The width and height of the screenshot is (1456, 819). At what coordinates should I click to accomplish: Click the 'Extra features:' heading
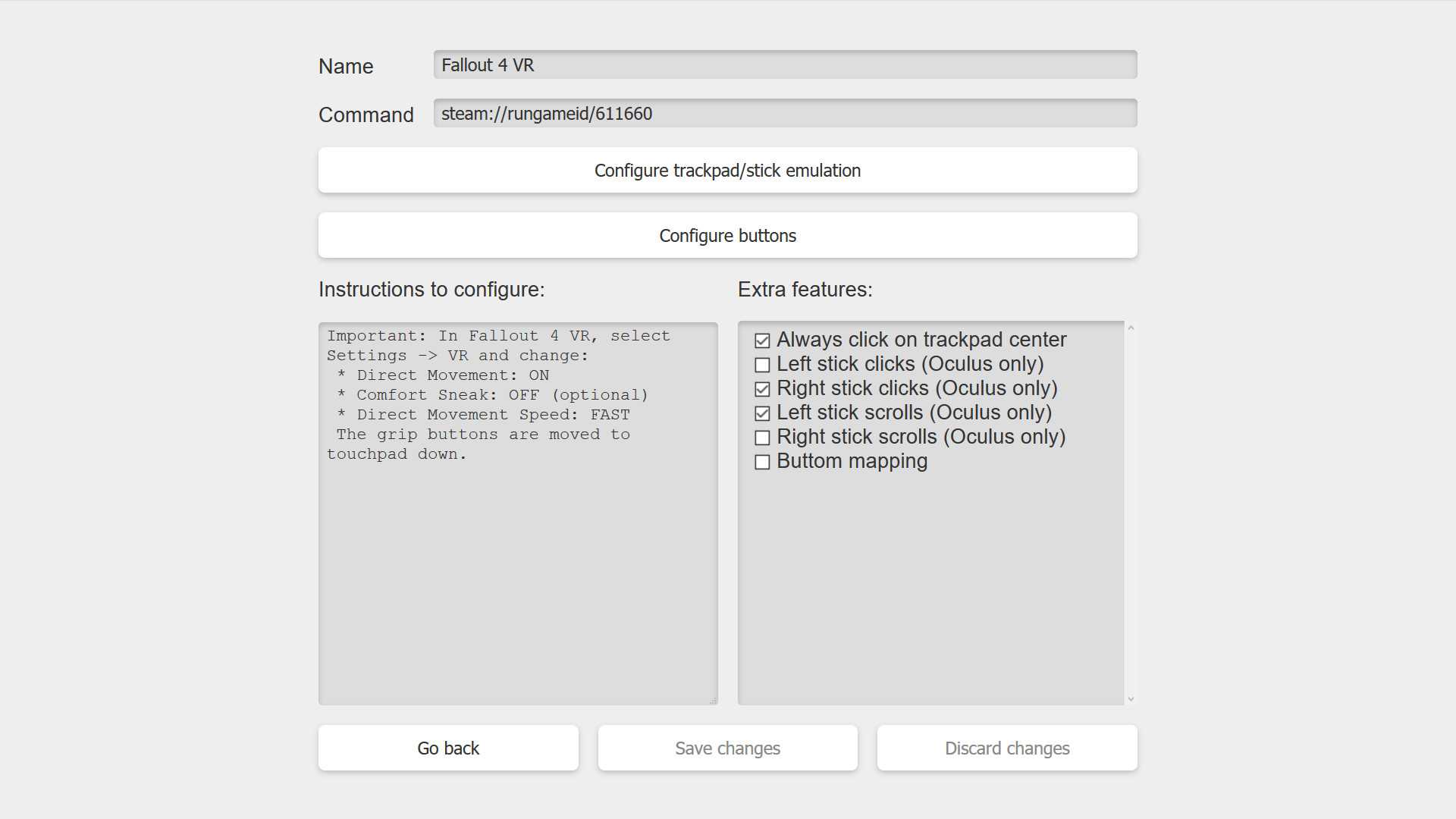coord(805,290)
